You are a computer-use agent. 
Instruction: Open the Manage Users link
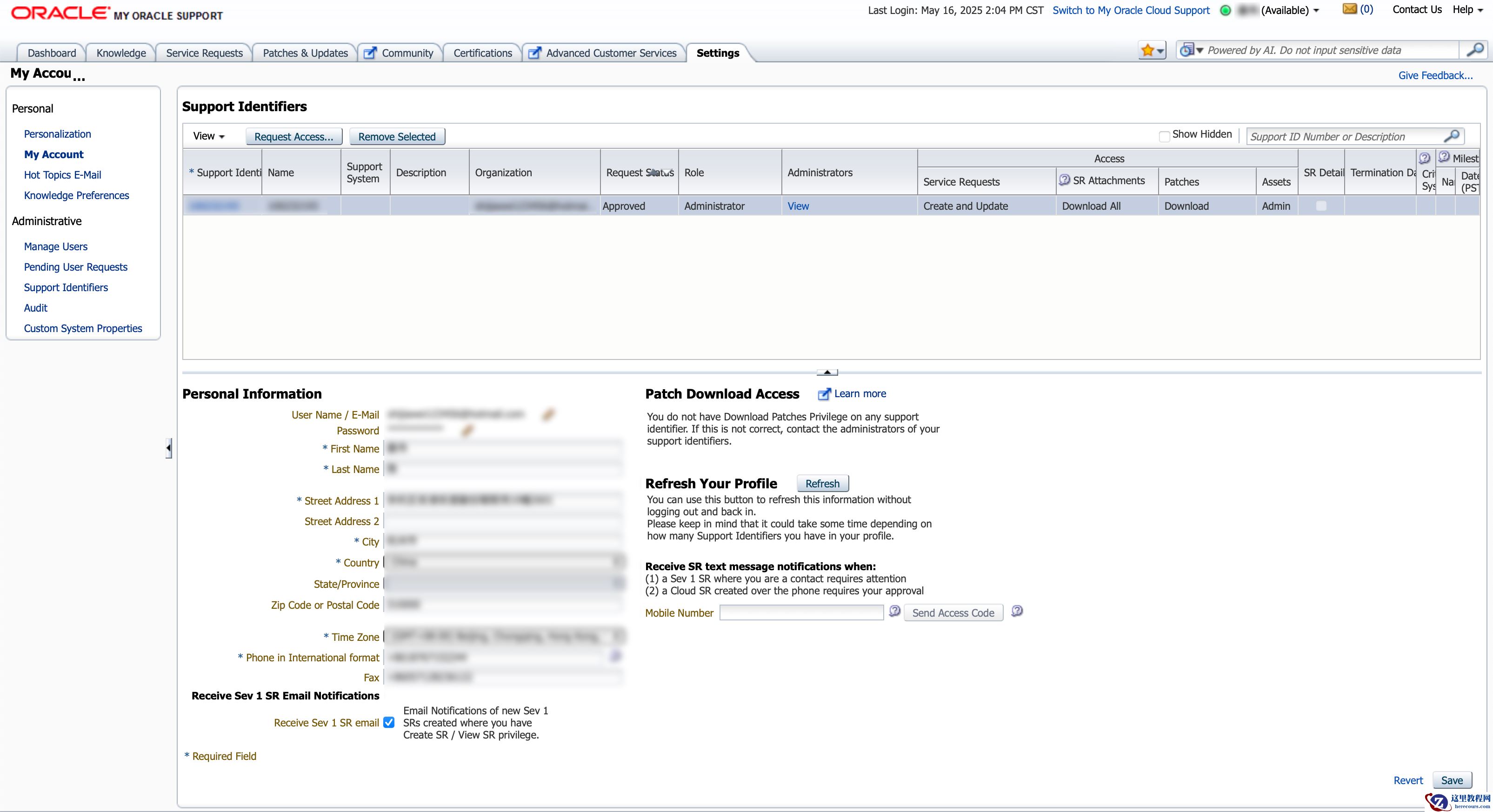(x=56, y=246)
